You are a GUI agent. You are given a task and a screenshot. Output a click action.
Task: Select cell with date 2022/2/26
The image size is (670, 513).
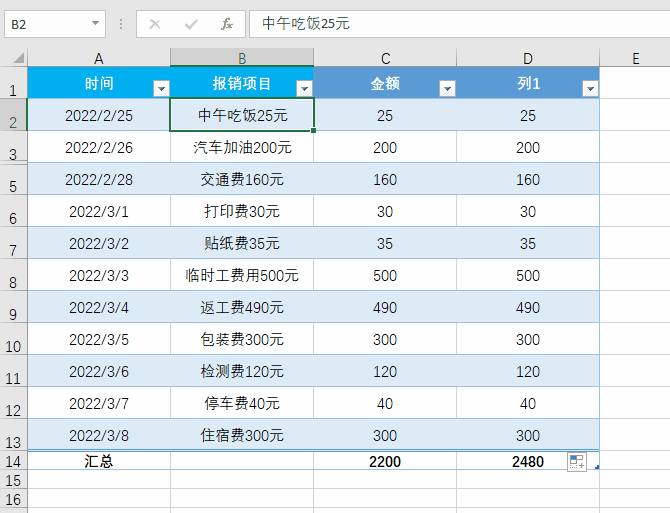99,147
